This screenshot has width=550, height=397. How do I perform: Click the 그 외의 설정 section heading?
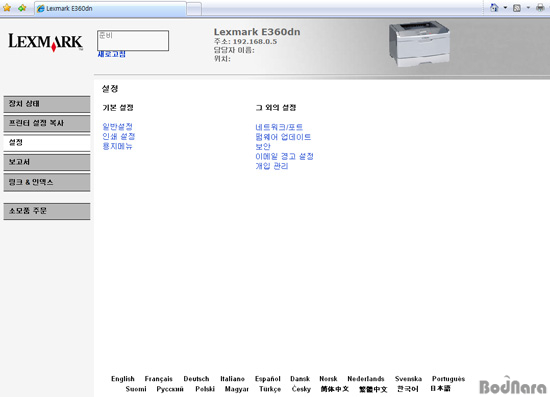pyautogui.click(x=276, y=108)
